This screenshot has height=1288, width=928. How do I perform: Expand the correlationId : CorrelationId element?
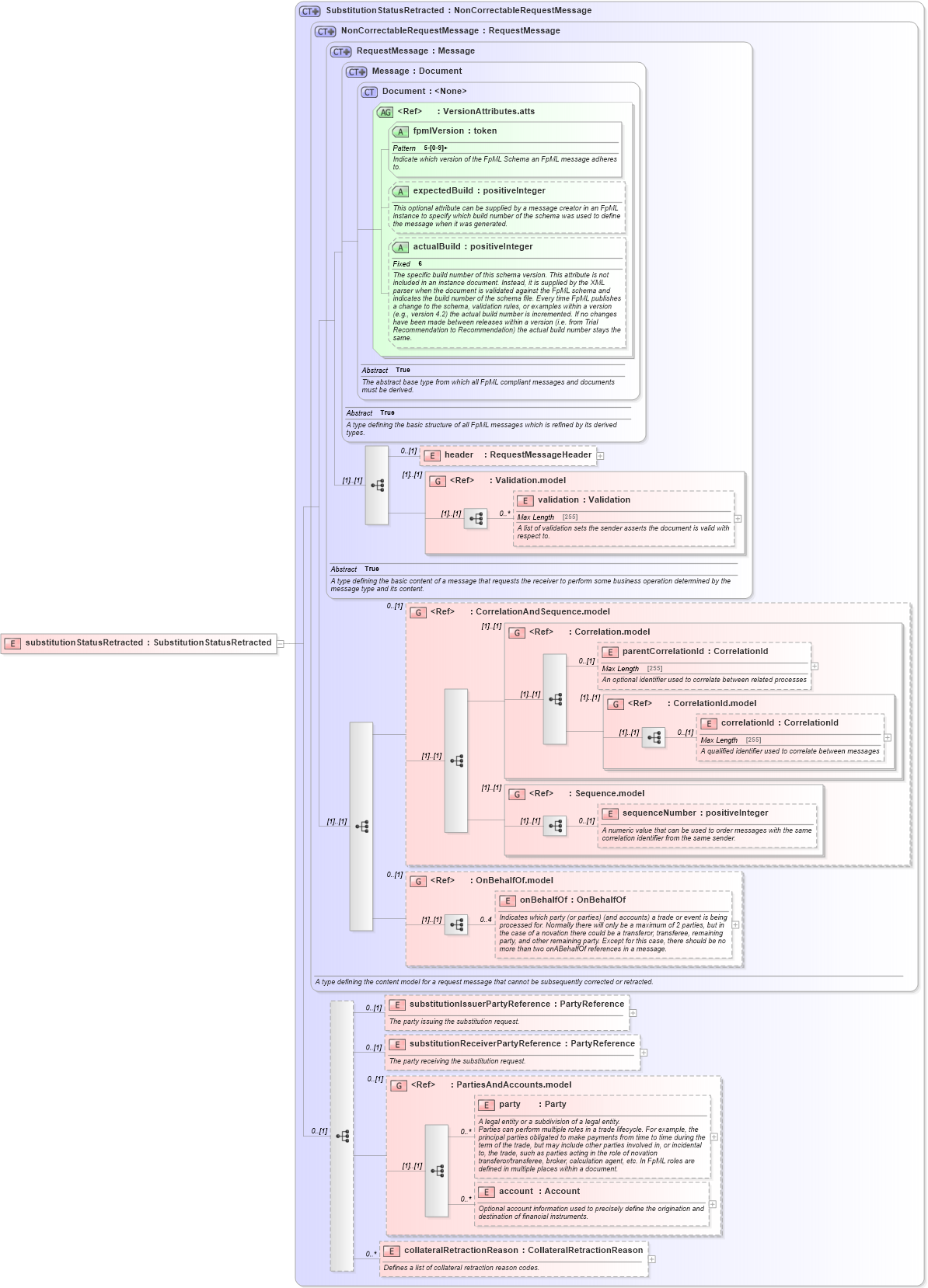pos(888,738)
